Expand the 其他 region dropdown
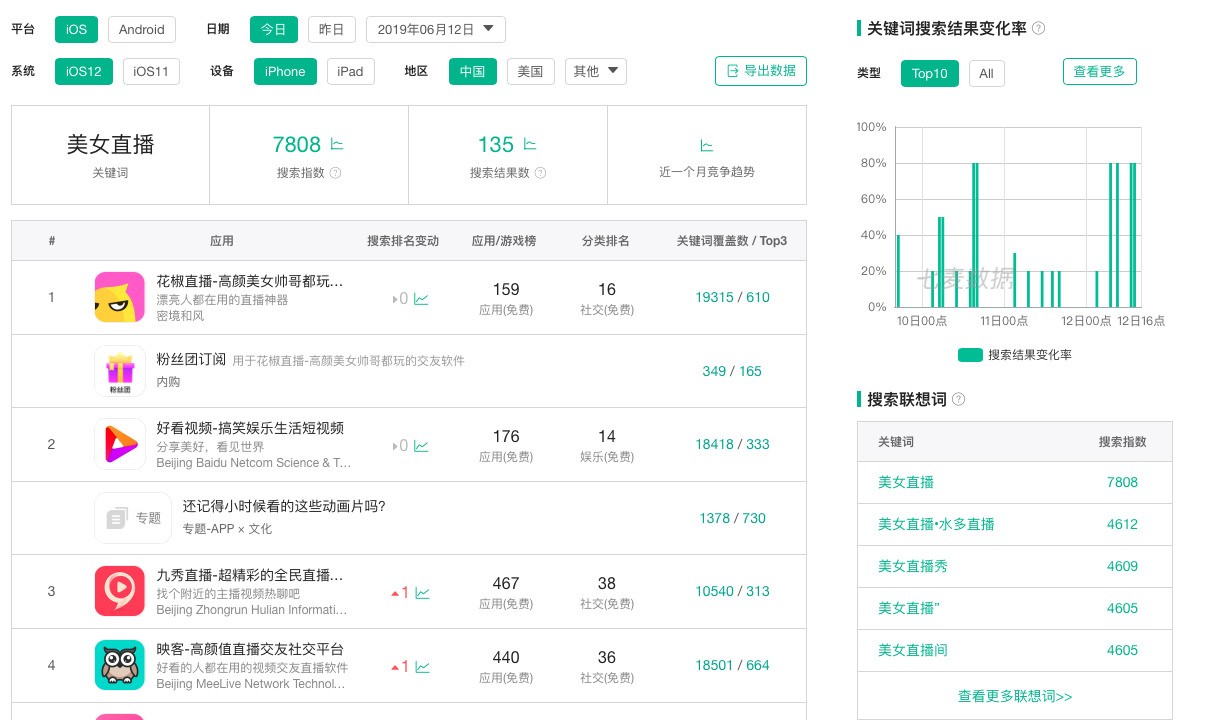Screen dimensions: 1205x720 (x=596, y=71)
